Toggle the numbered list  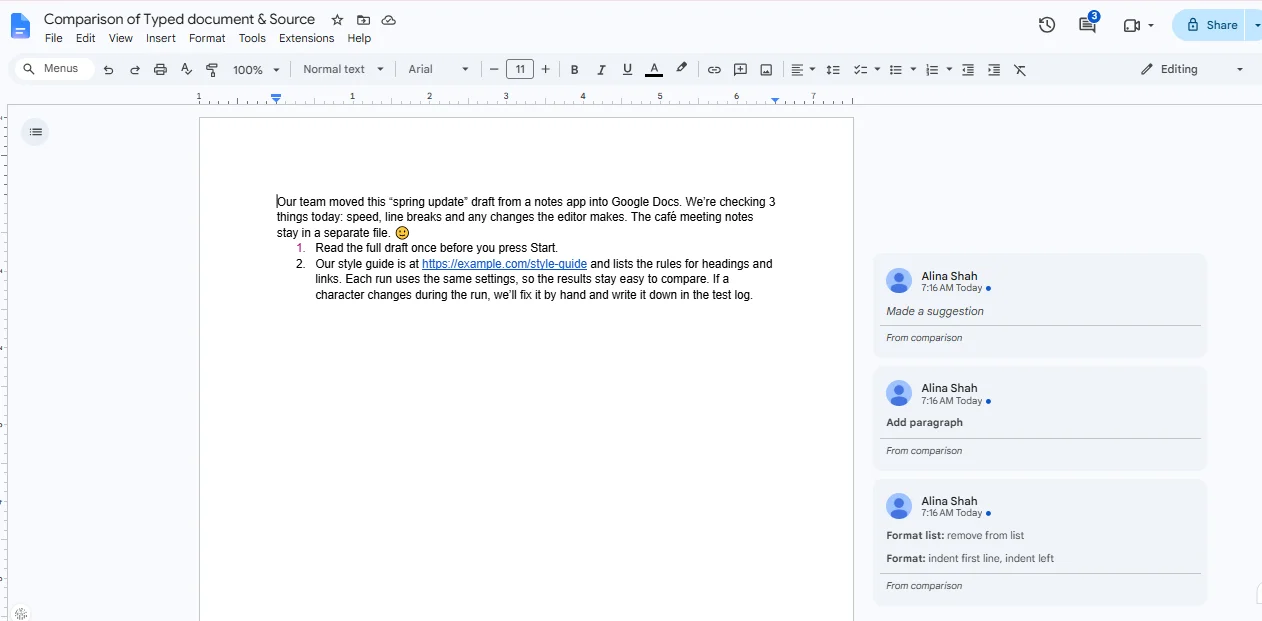click(932, 70)
